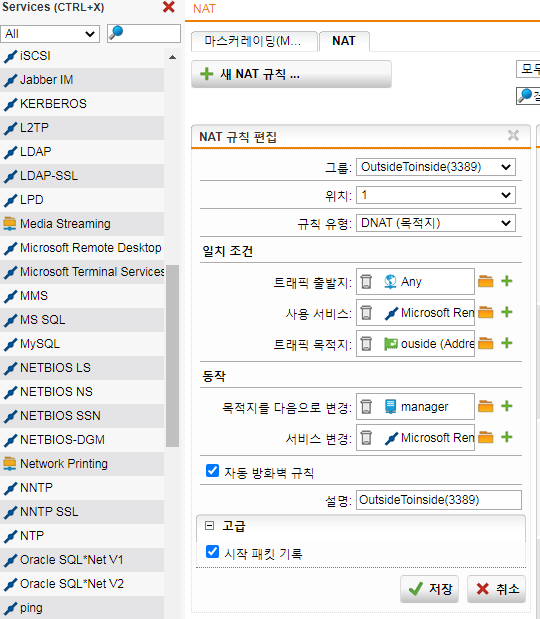This screenshot has width=540, height=619.
Task: Click green plus next to 사용 서비스 field
Action: click(x=507, y=312)
